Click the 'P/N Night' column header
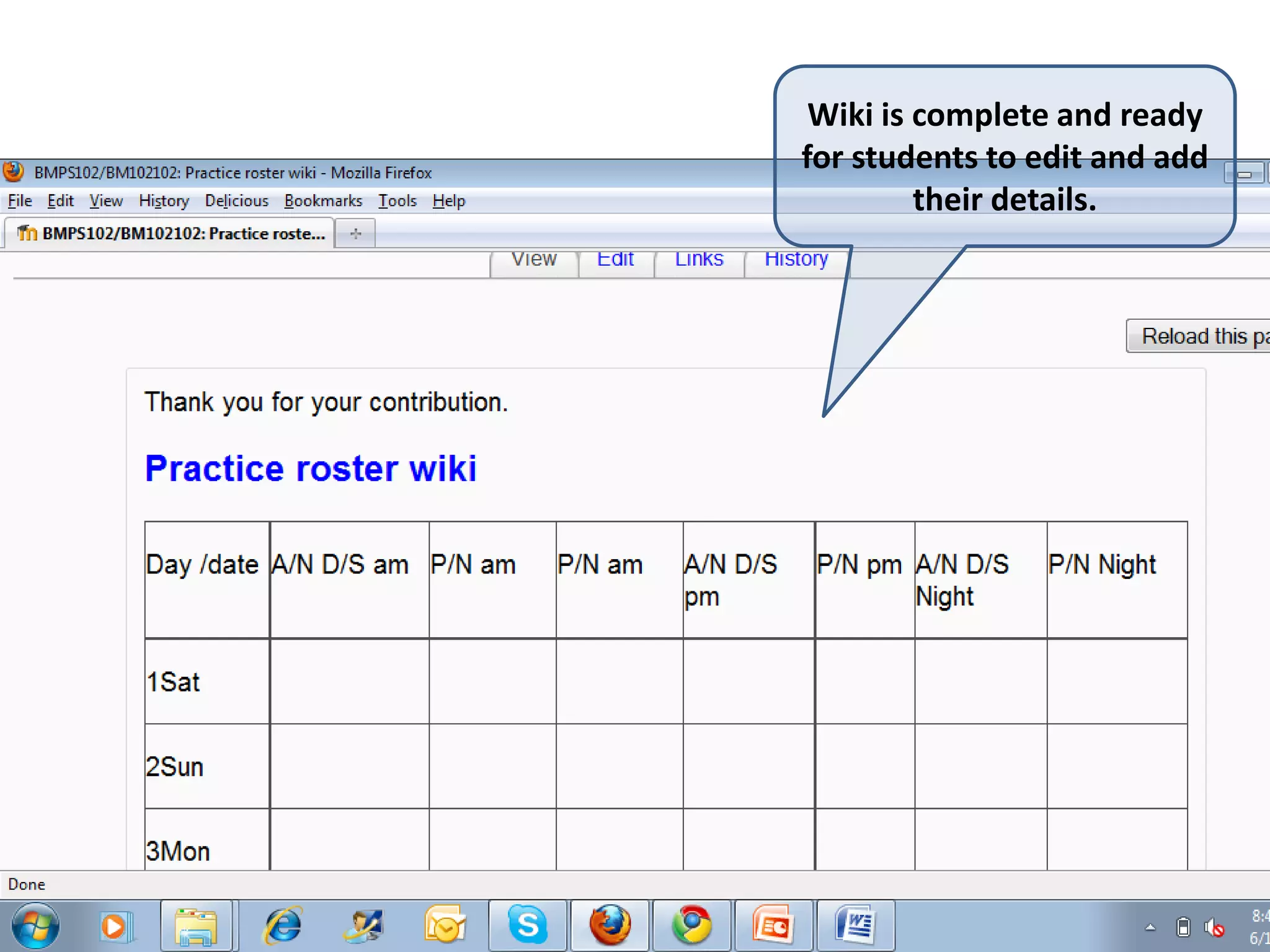This screenshot has width=1270, height=952. click(x=1117, y=580)
